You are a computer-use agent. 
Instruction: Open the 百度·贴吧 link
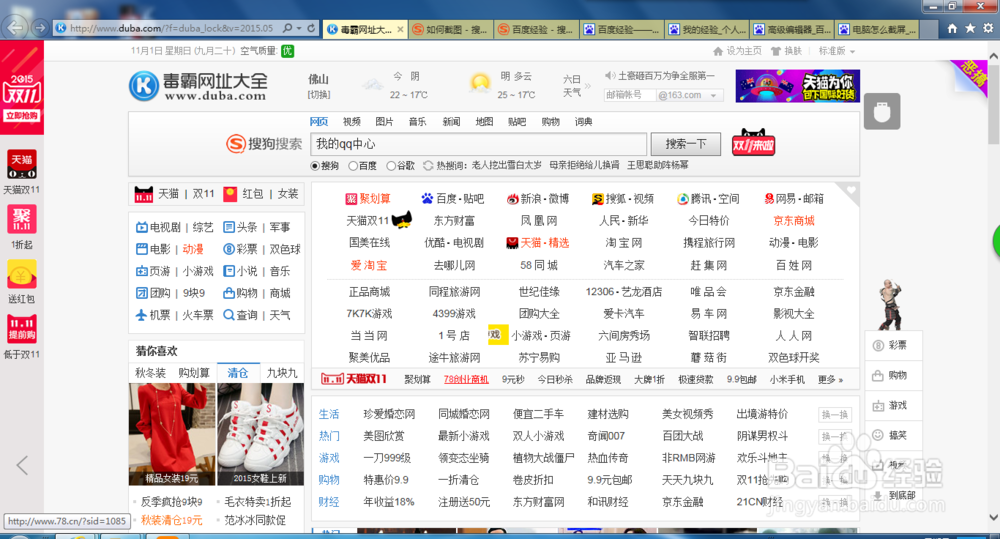click(453, 199)
